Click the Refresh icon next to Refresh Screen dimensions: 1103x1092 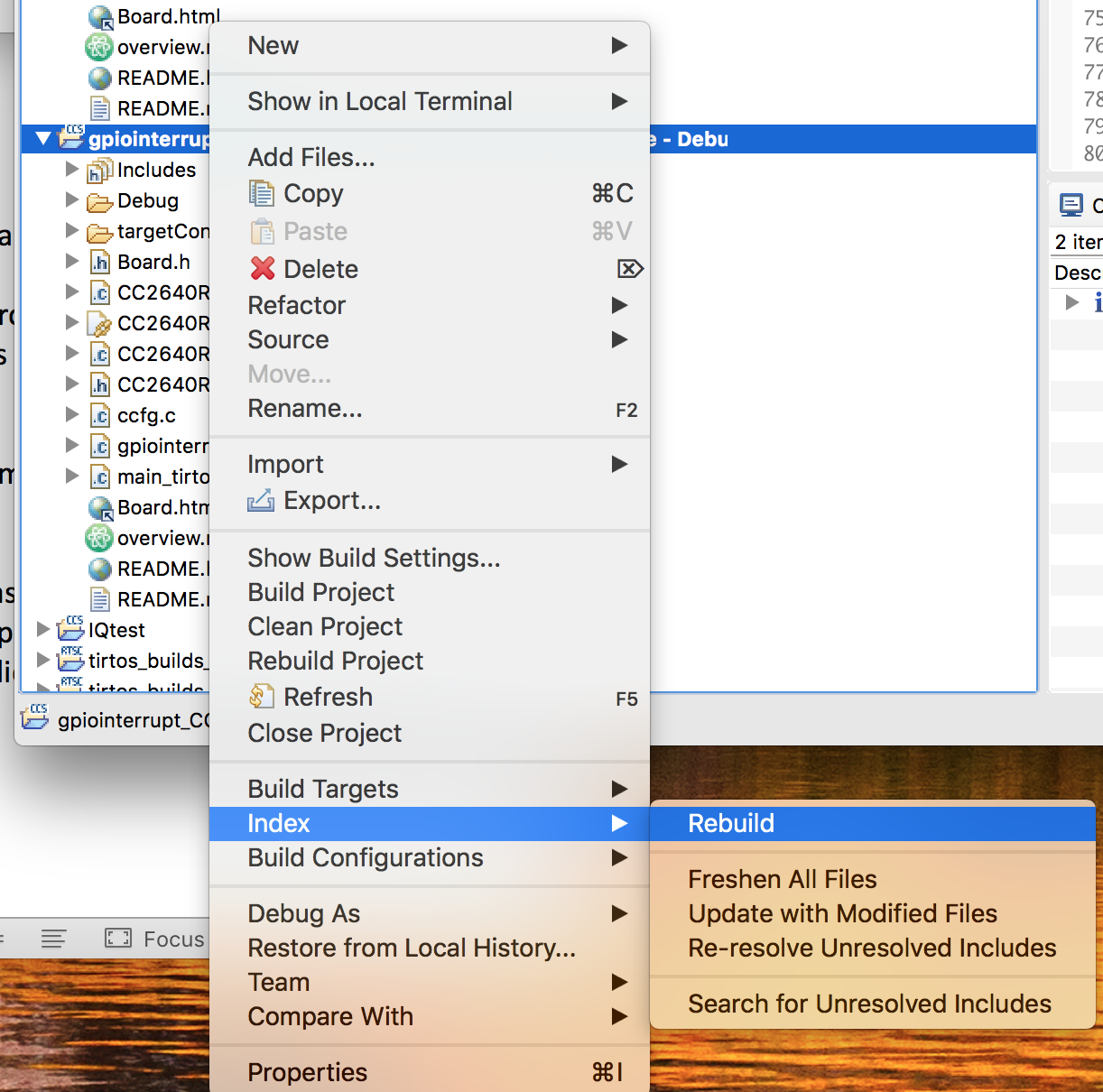[262, 696]
